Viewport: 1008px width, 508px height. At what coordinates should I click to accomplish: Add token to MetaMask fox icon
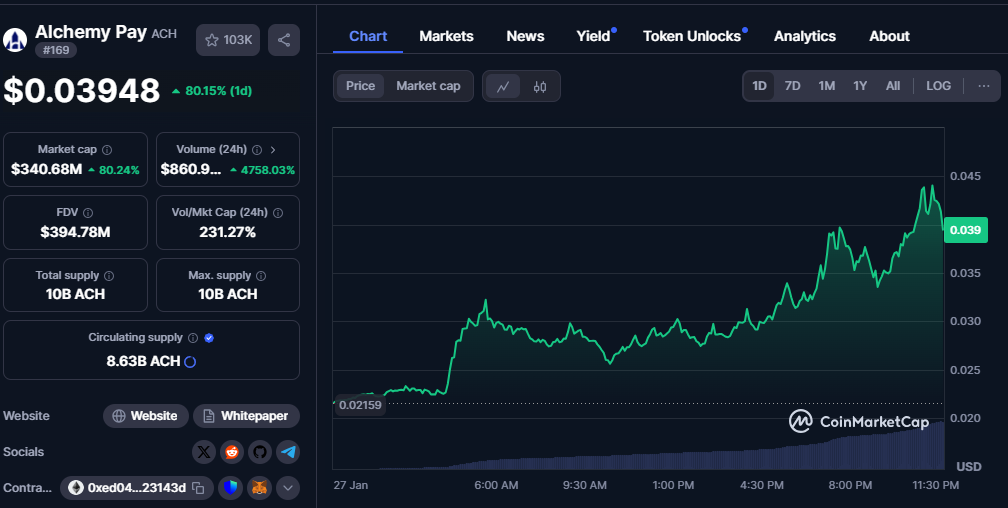tap(260, 488)
